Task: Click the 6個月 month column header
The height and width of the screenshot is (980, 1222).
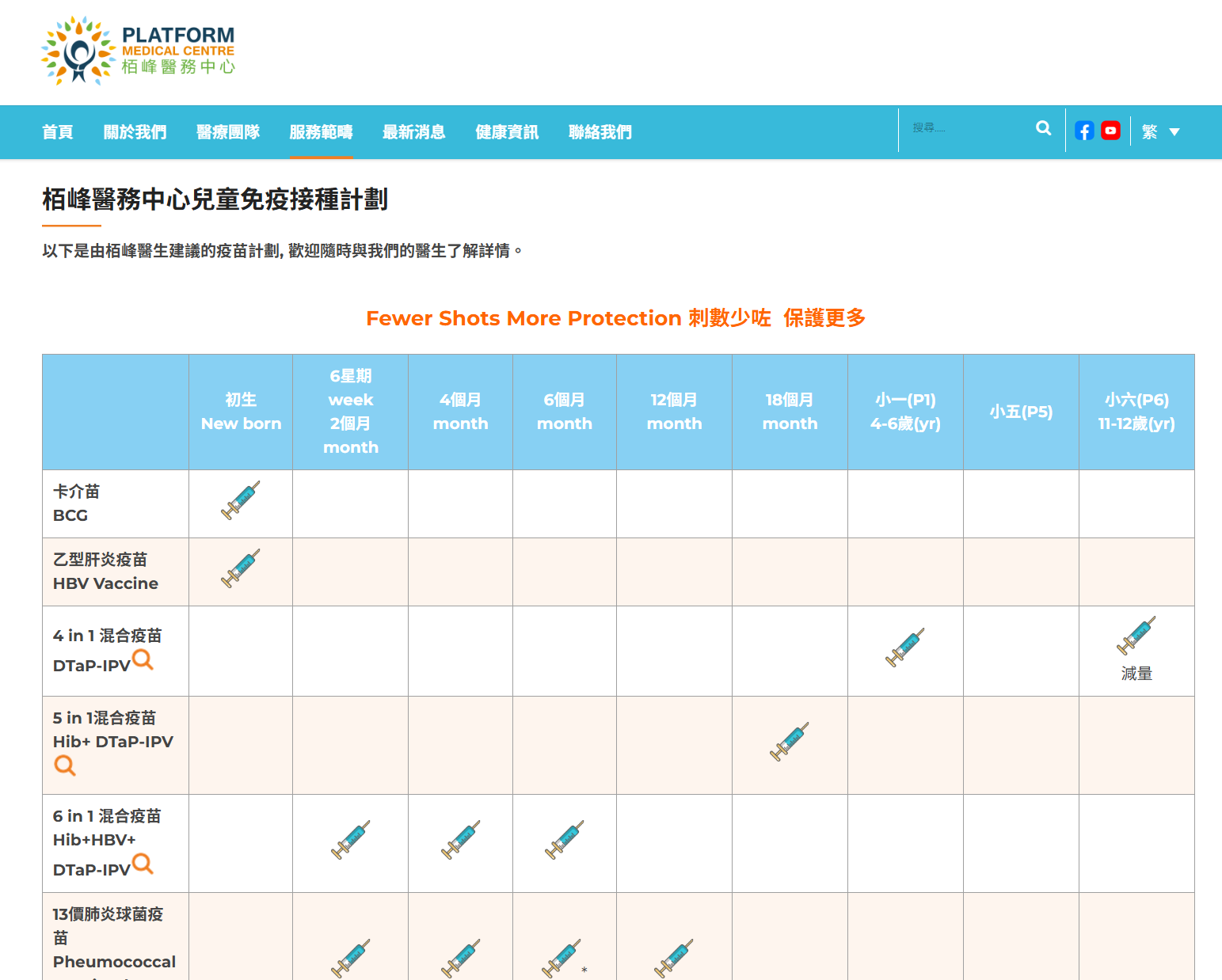Action: point(565,412)
